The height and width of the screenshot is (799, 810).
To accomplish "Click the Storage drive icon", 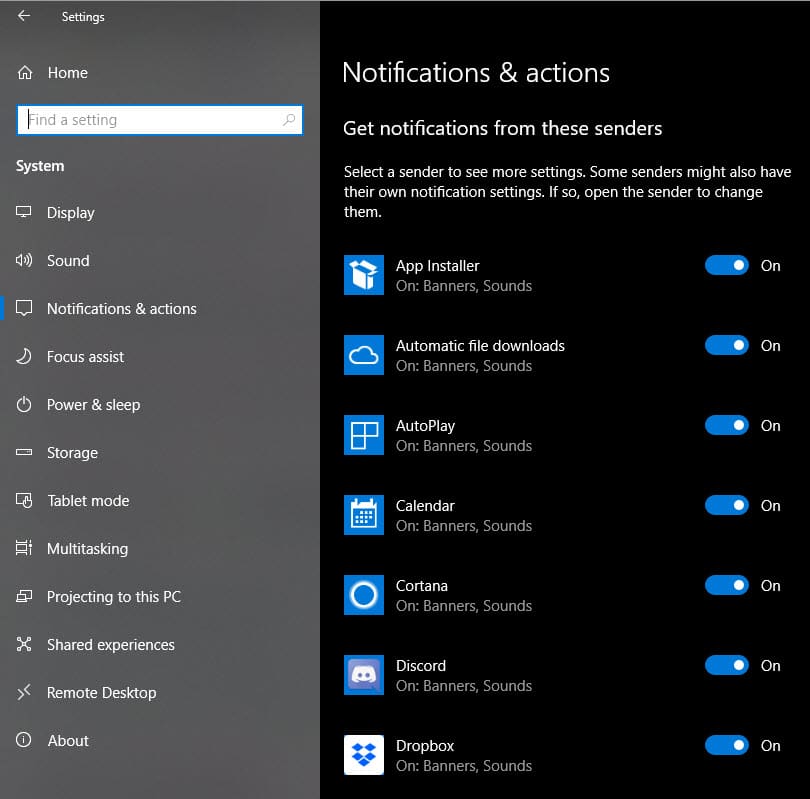I will 24,452.
